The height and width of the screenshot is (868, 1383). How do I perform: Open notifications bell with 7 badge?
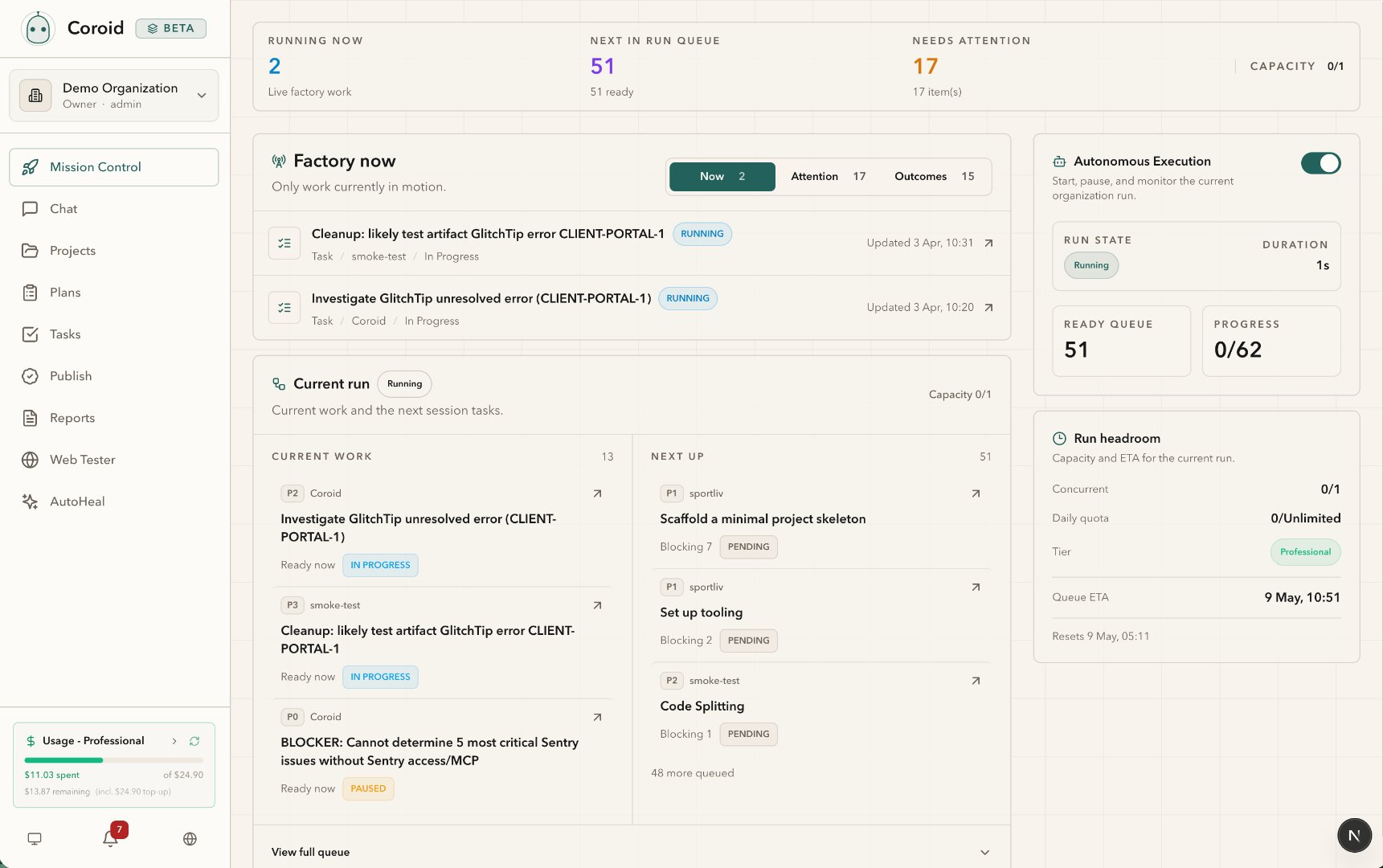112,837
